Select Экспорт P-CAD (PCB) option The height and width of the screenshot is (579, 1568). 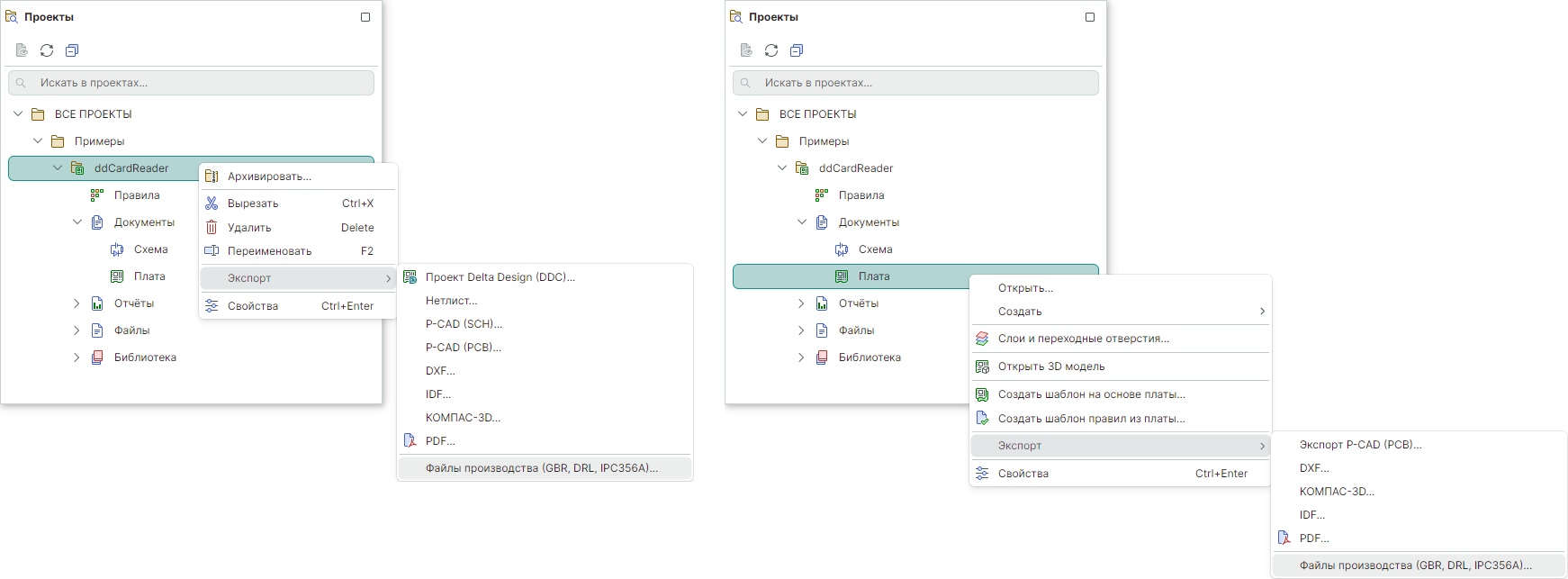point(1419,445)
